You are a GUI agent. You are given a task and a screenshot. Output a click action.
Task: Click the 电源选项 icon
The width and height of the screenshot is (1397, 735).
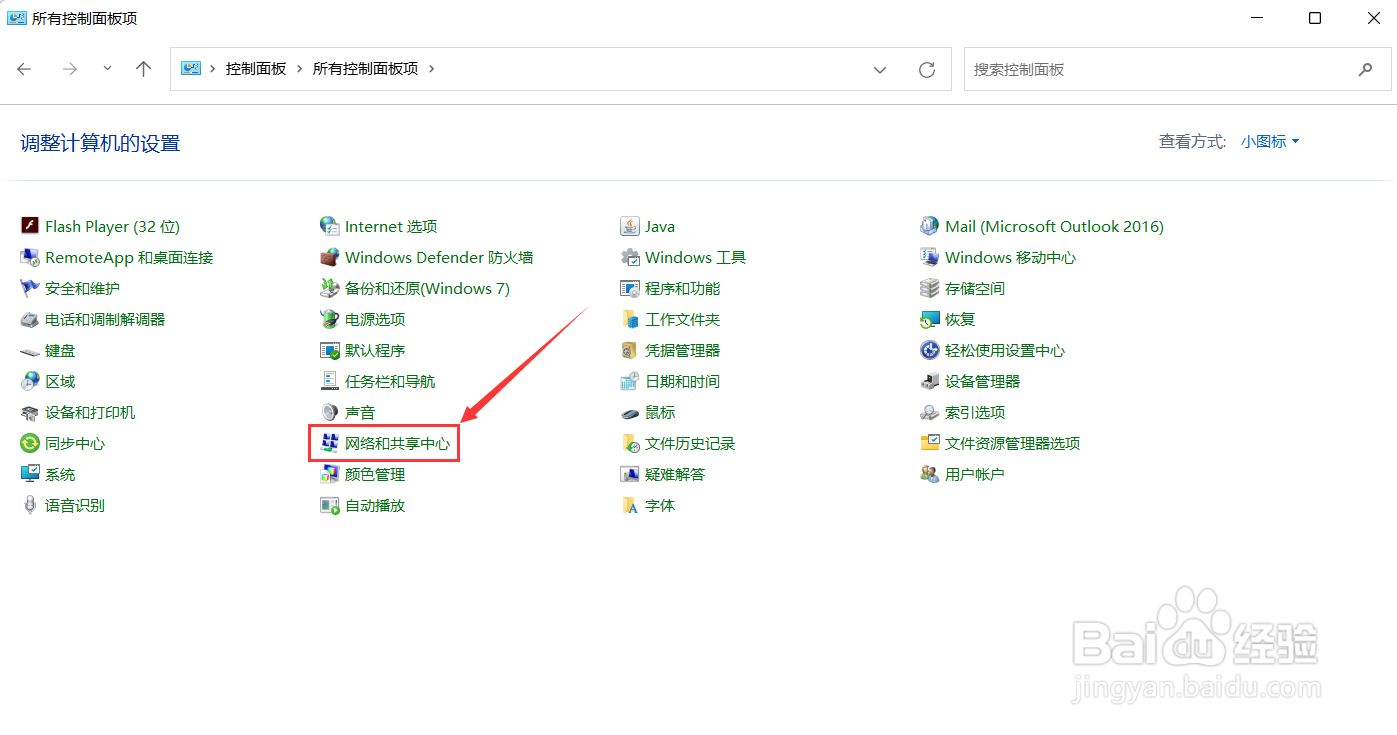tap(330, 320)
